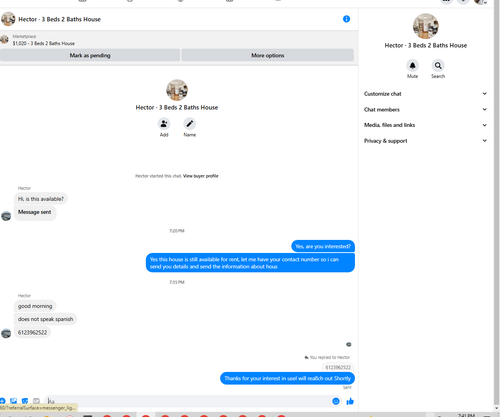Open the emoji picker in the composer

tap(336, 401)
